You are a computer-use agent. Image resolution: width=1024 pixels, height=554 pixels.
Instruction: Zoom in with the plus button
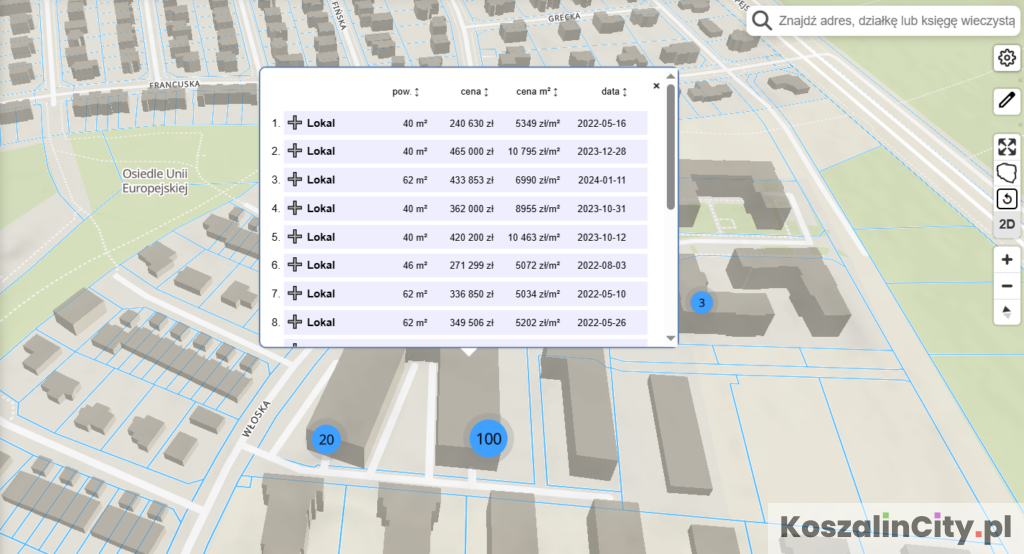tap(1006, 259)
